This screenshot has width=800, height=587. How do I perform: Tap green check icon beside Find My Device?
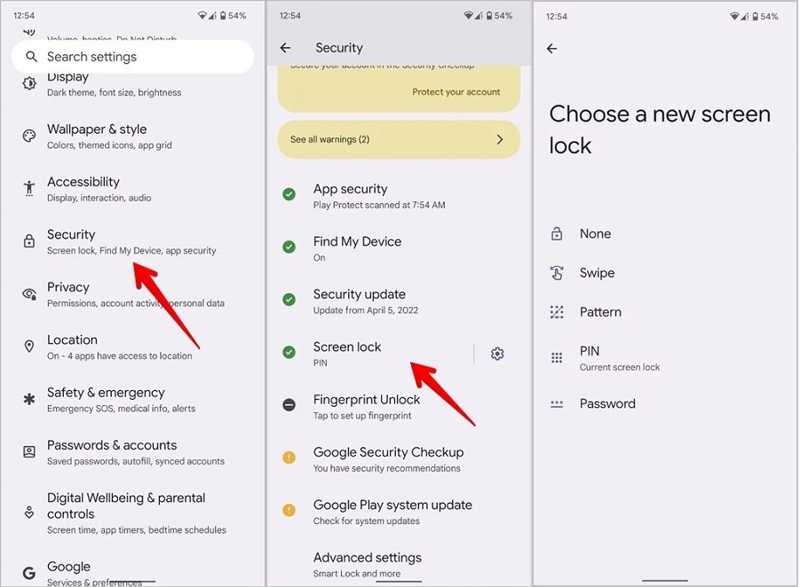pyautogui.click(x=289, y=247)
